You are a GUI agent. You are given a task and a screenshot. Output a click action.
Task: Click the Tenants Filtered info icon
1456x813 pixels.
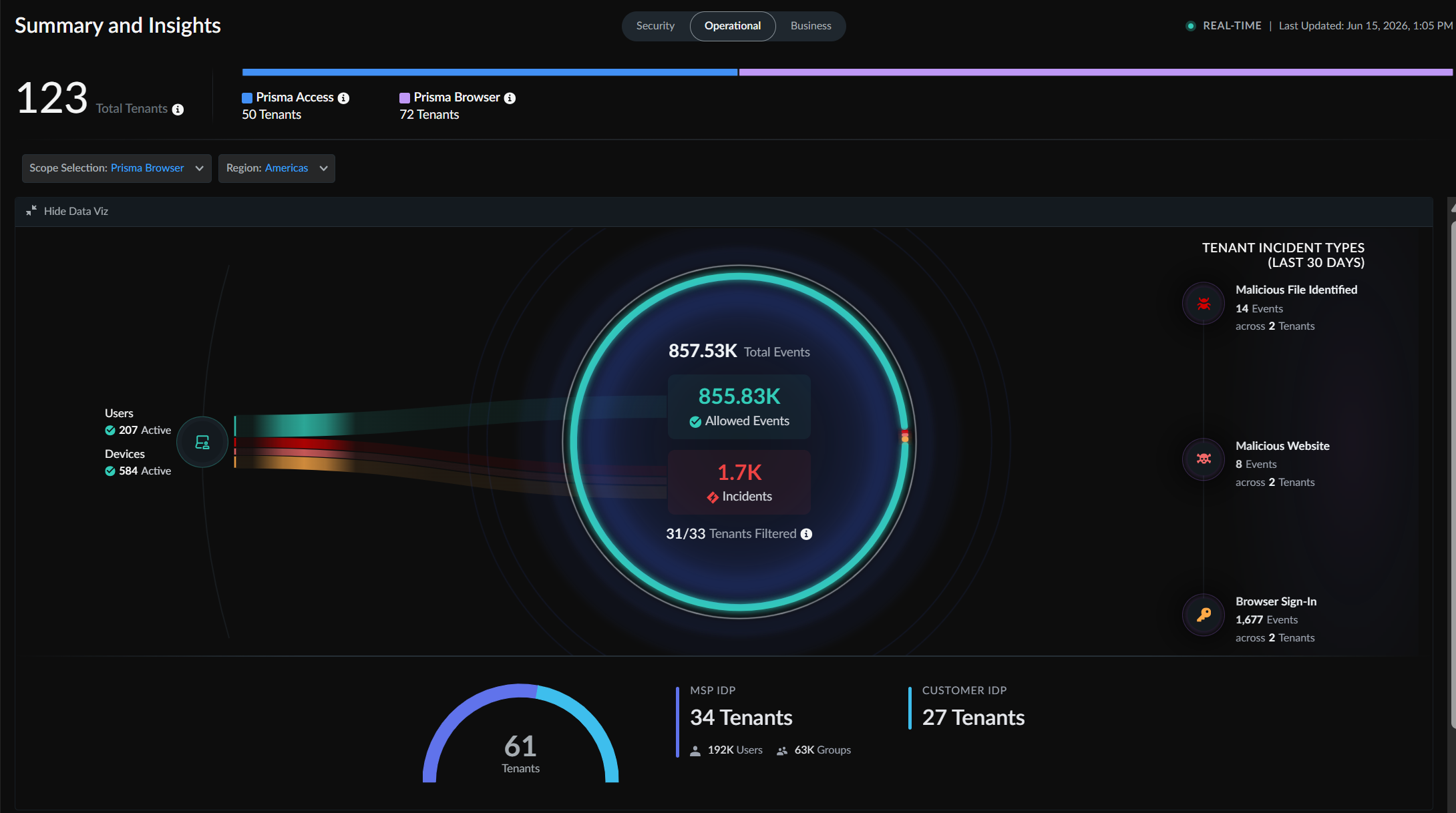click(x=806, y=534)
